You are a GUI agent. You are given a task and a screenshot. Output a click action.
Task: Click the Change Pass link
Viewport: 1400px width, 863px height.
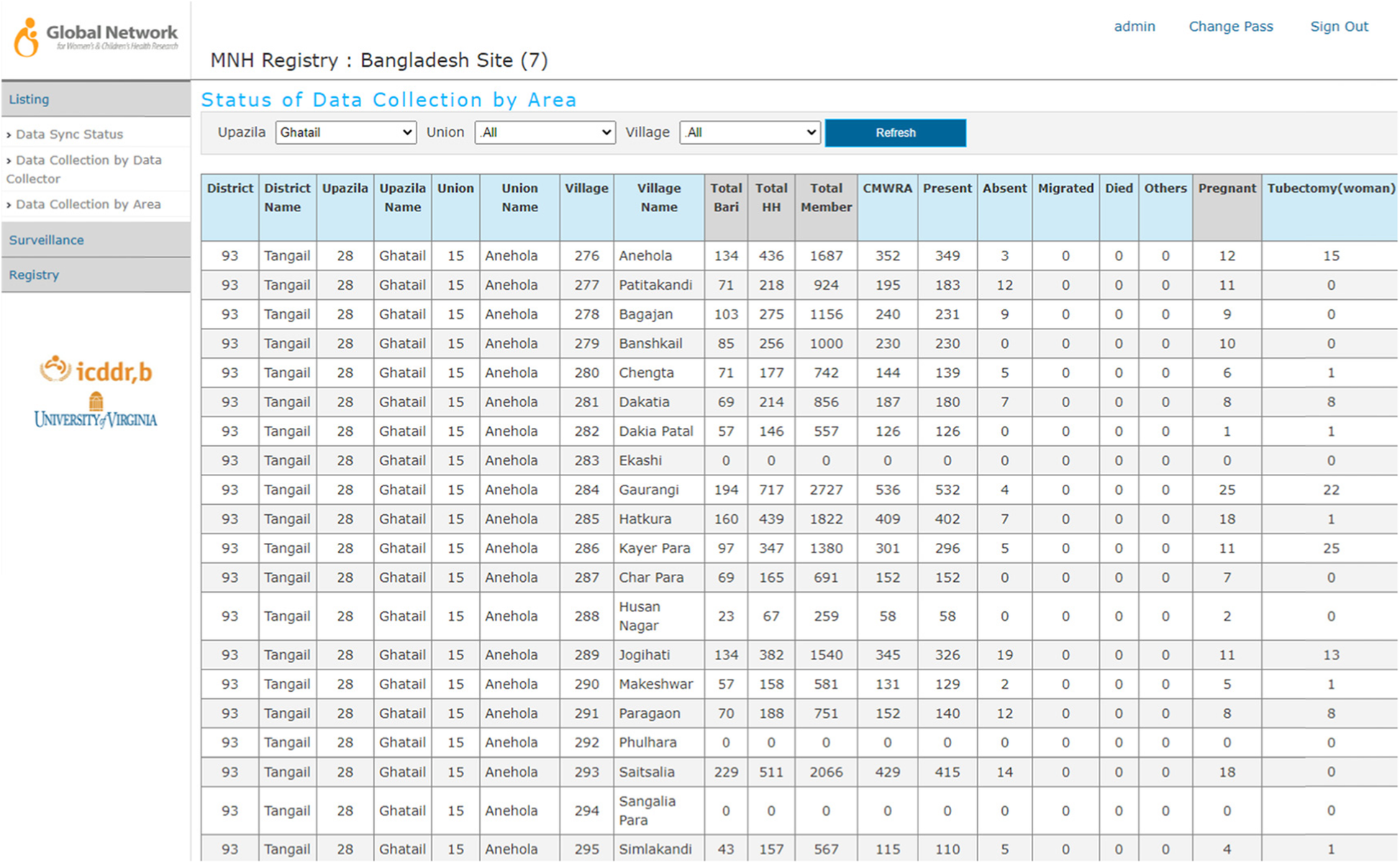coord(1230,27)
